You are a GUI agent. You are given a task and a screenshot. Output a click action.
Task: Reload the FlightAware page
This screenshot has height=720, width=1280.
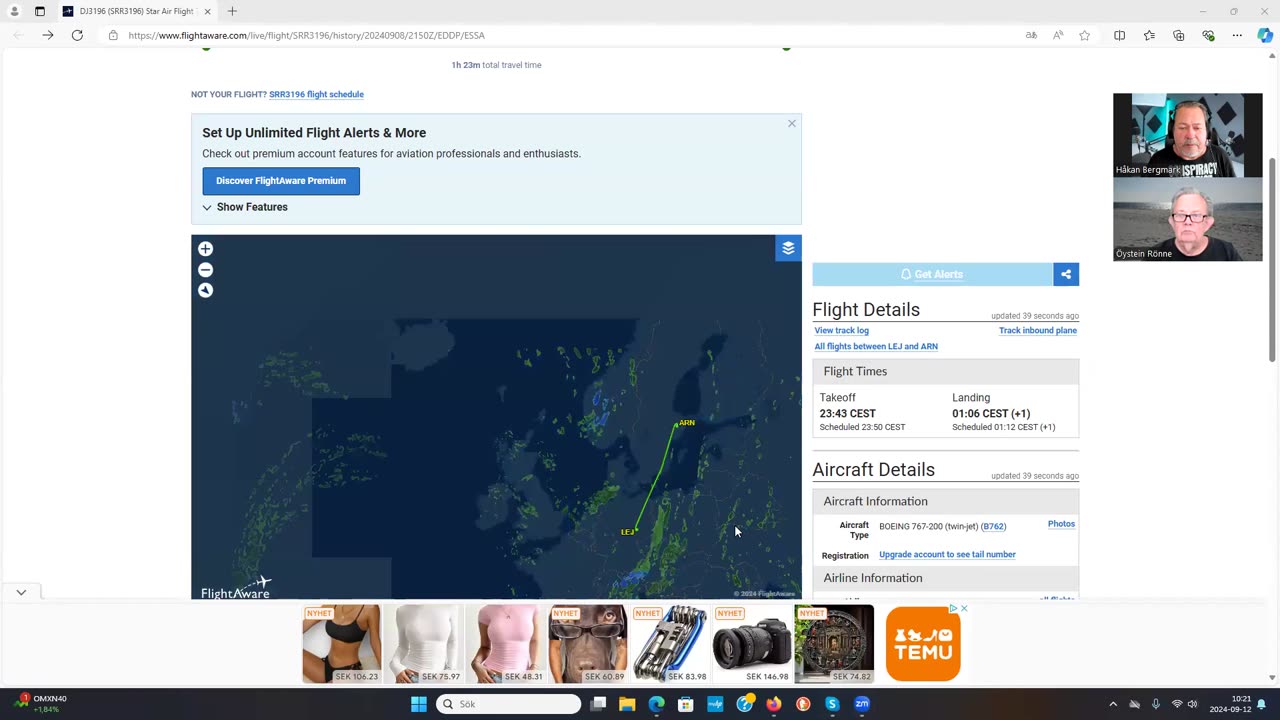tap(77, 35)
